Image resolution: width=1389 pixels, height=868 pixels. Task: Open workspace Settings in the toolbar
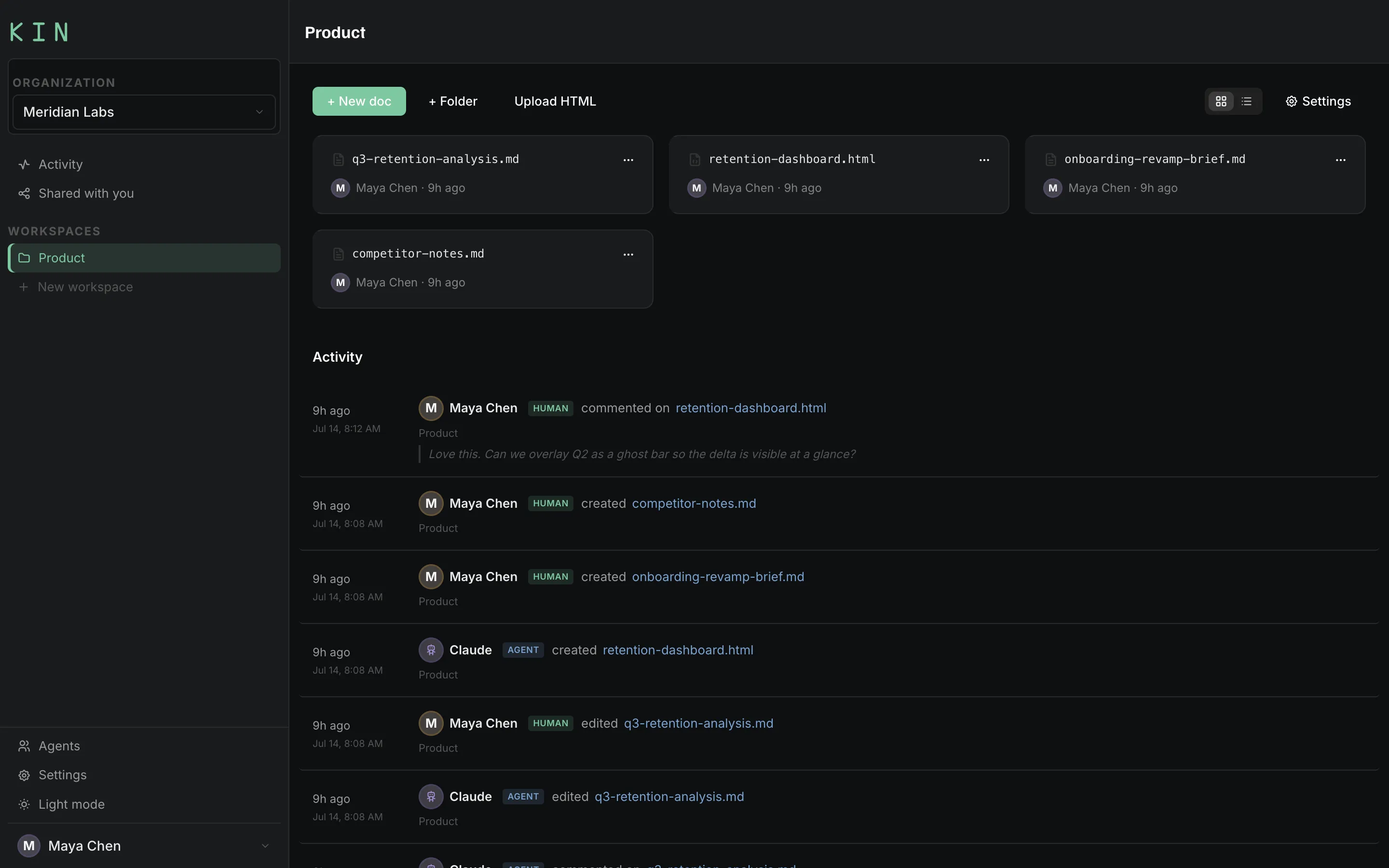point(1318,101)
